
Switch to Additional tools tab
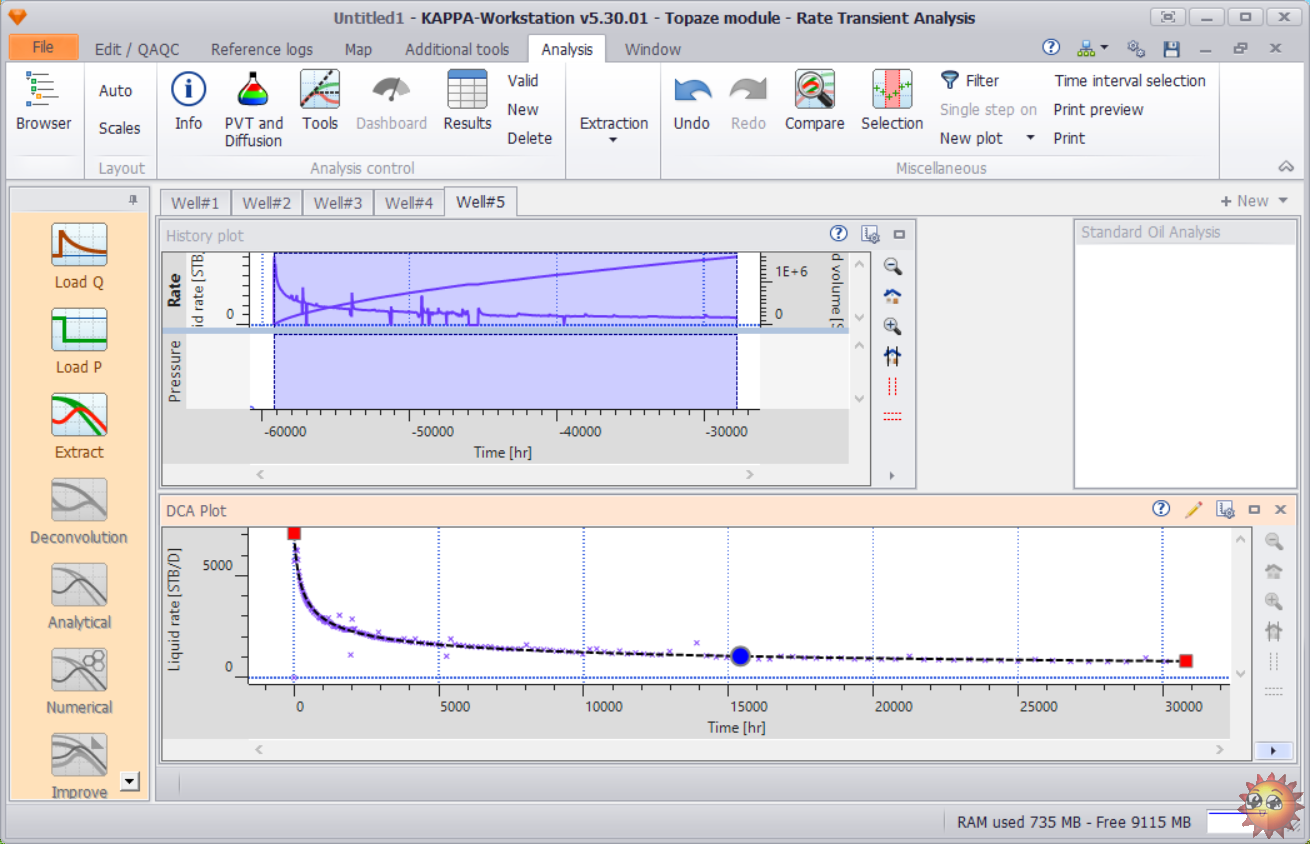[x=457, y=49]
